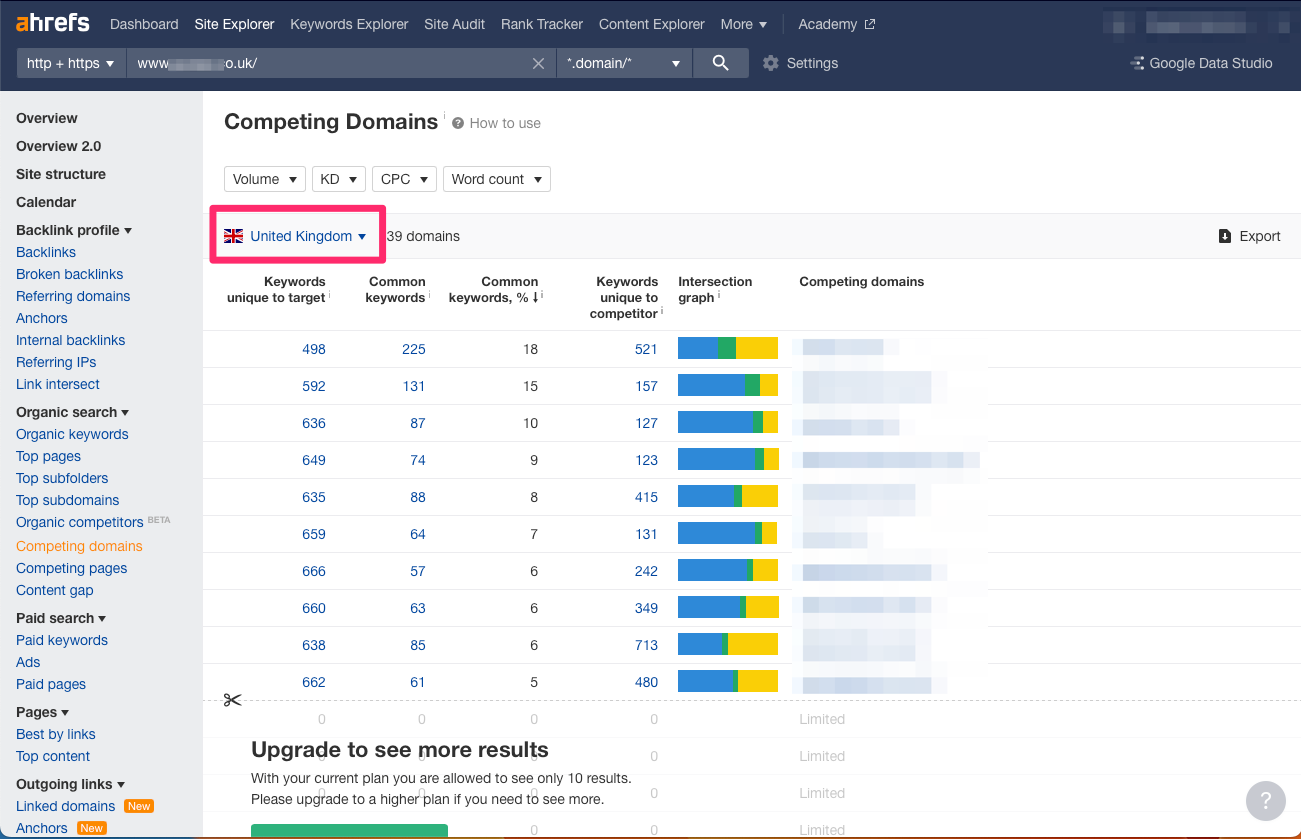Click the United Kingdom flag icon
This screenshot has height=839, width=1301.
coord(233,236)
